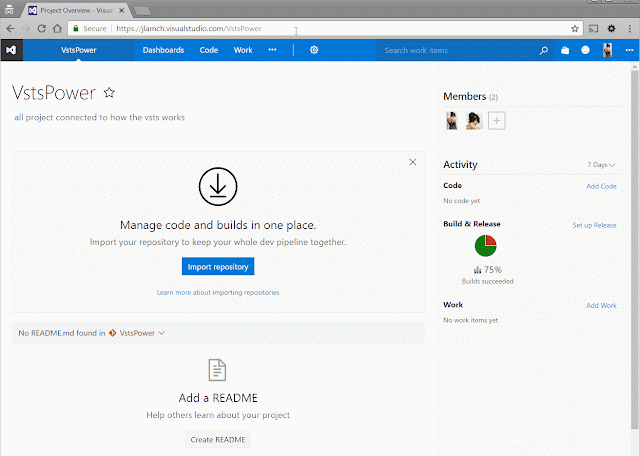Click the builds chart icon next to 75%
640x456 pixels.
[477, 270]
